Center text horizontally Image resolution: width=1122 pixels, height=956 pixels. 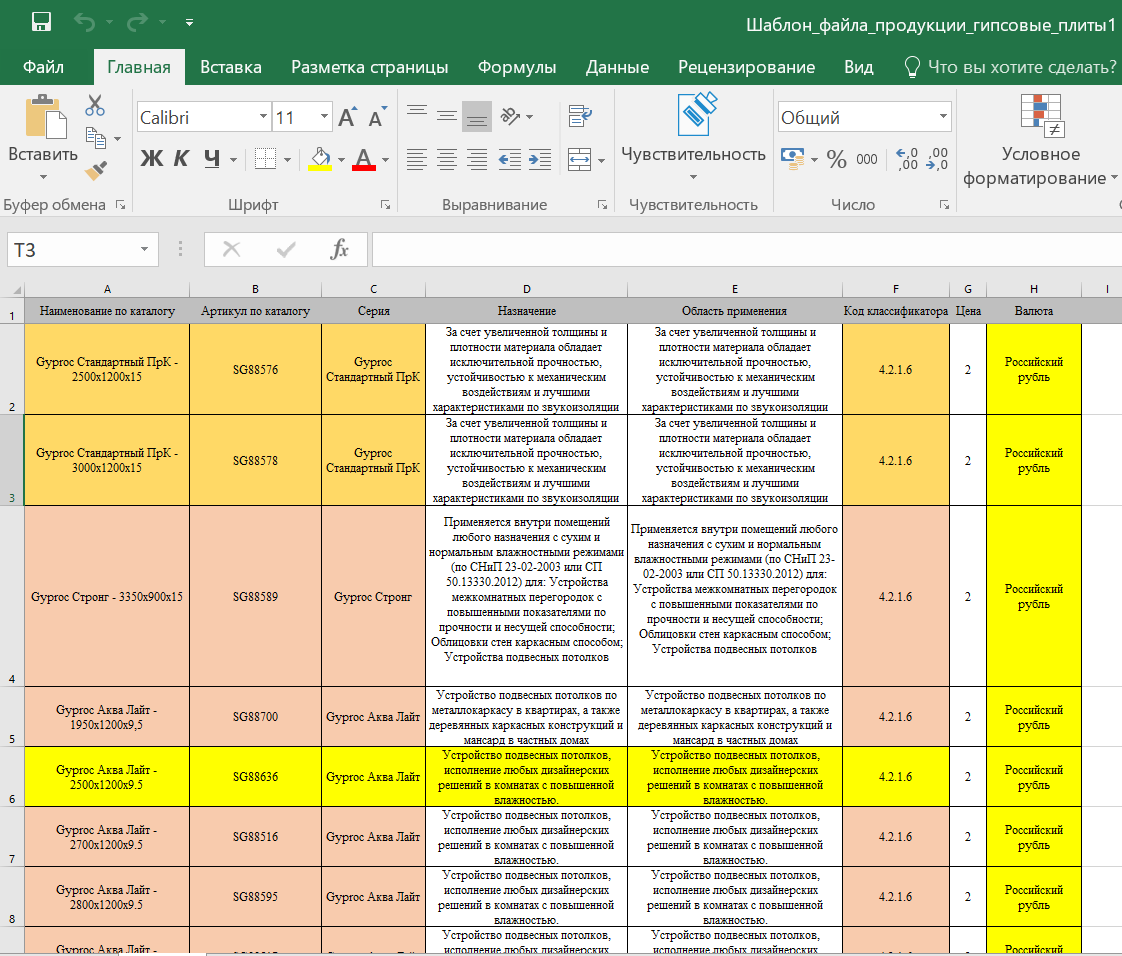click(447, 160)
